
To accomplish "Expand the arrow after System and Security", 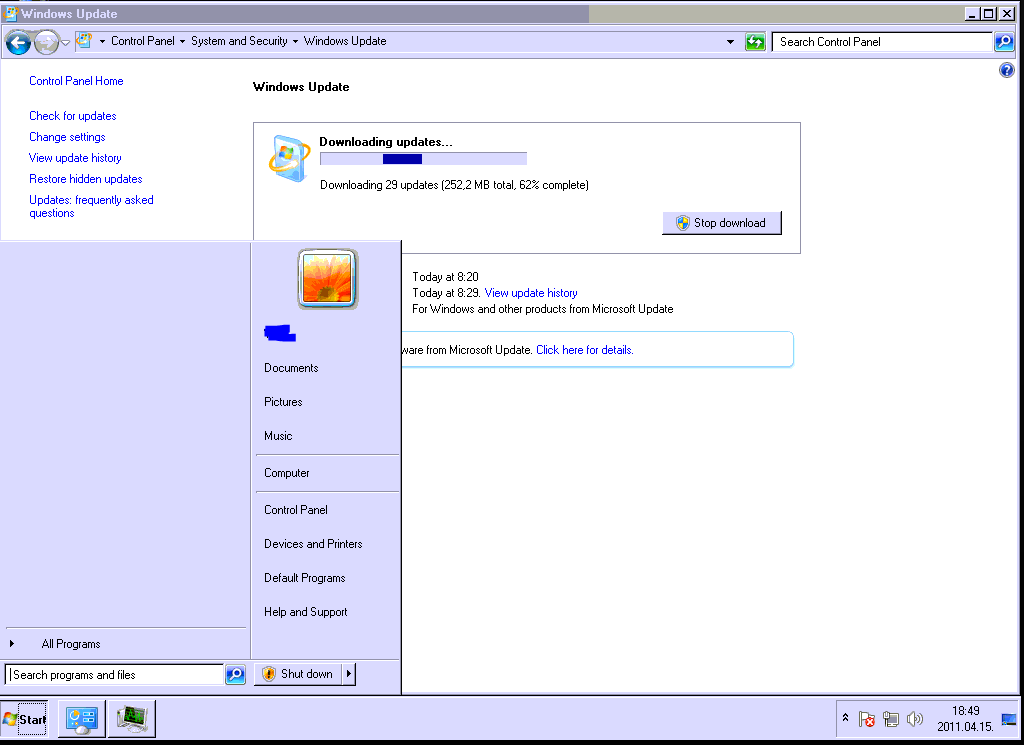I will (x=295, y=41).
